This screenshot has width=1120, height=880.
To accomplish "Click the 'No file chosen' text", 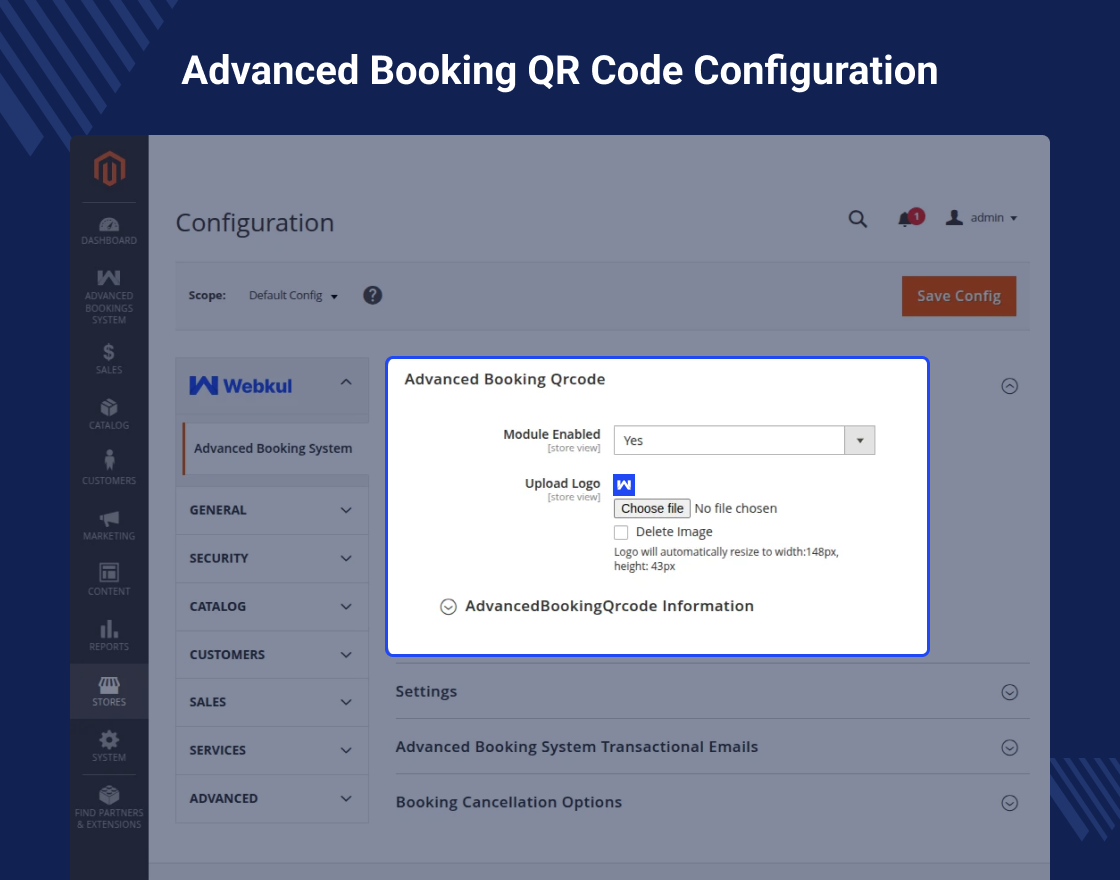I will (736, 509).
